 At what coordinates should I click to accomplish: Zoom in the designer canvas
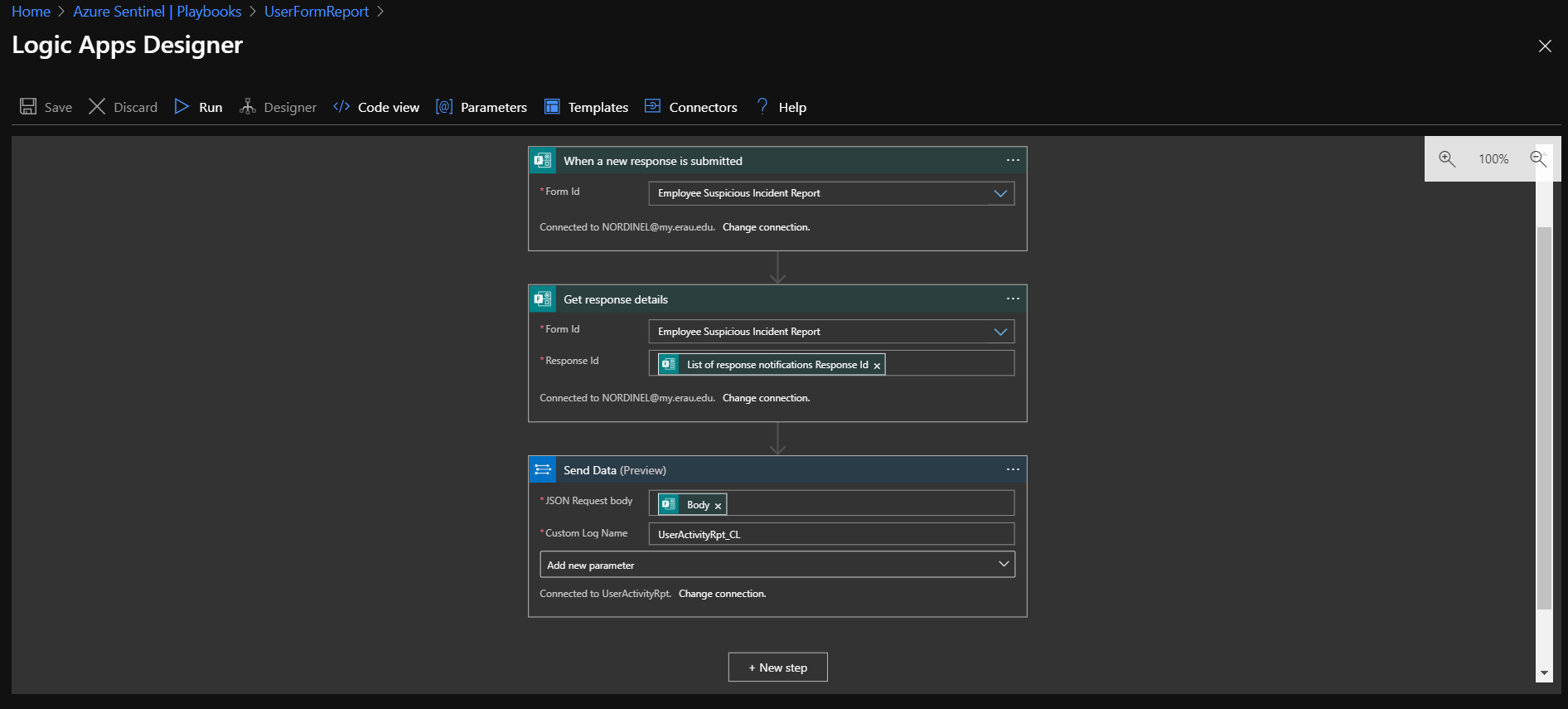click(1447, 158)
